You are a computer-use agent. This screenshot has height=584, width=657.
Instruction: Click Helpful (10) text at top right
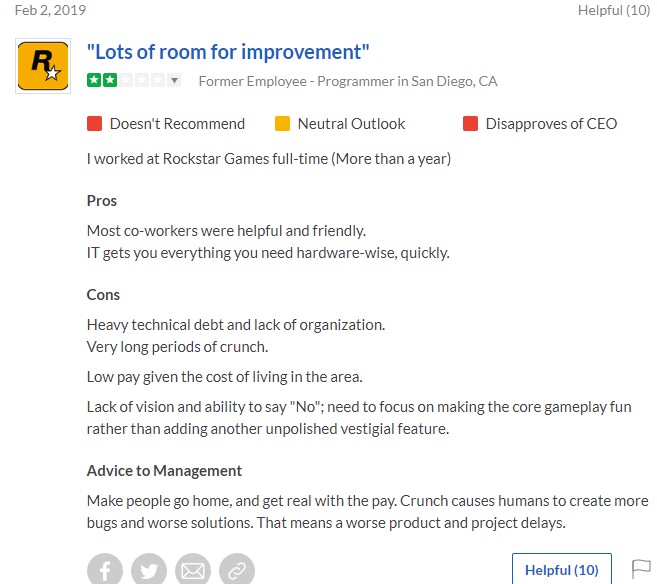click(614, 10)
